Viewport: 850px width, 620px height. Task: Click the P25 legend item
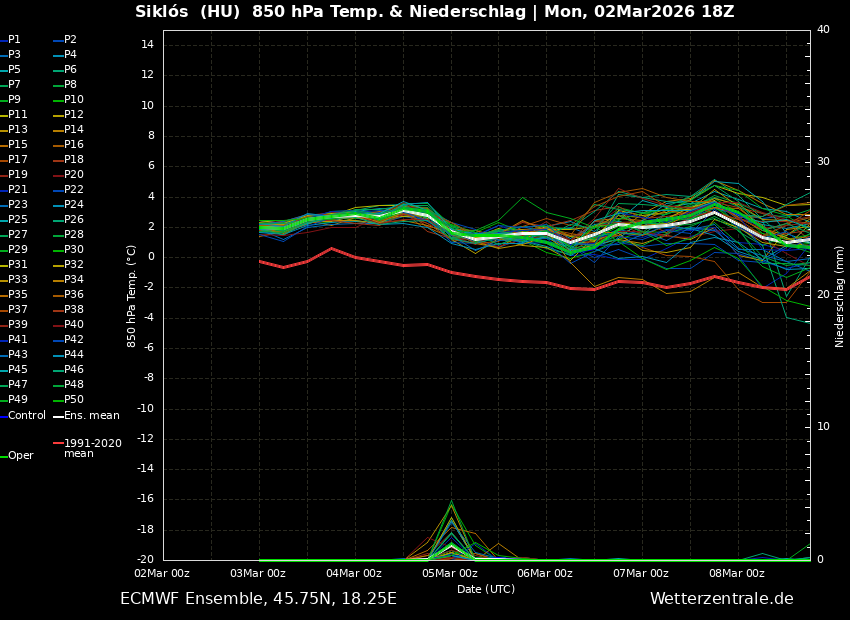pyautogui.click(x=18, y=220)
